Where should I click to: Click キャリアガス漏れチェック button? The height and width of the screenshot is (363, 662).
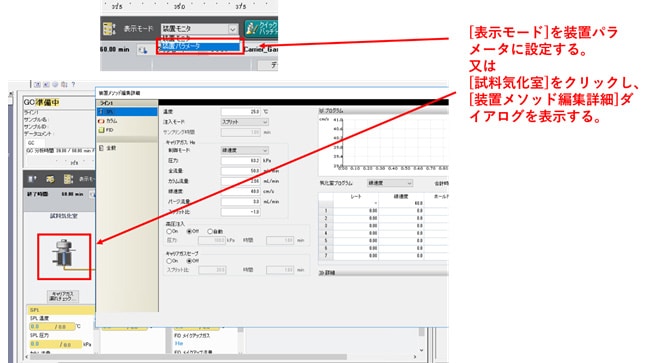[62, 296]
